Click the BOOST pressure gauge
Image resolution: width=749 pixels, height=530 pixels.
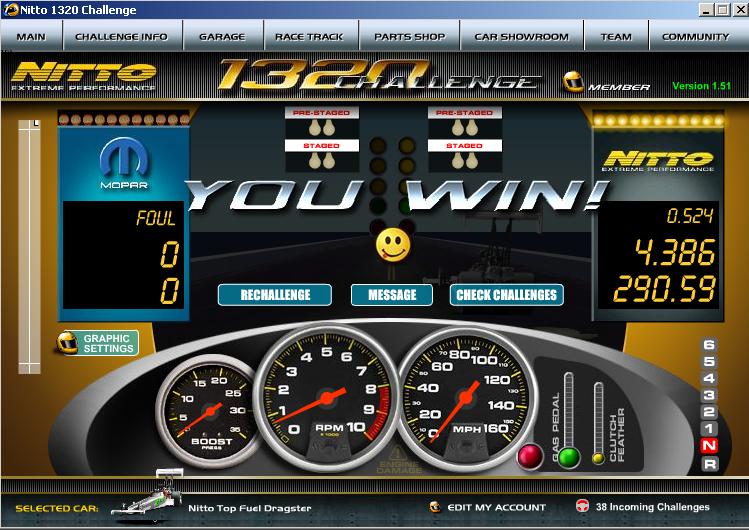point(208,411)
